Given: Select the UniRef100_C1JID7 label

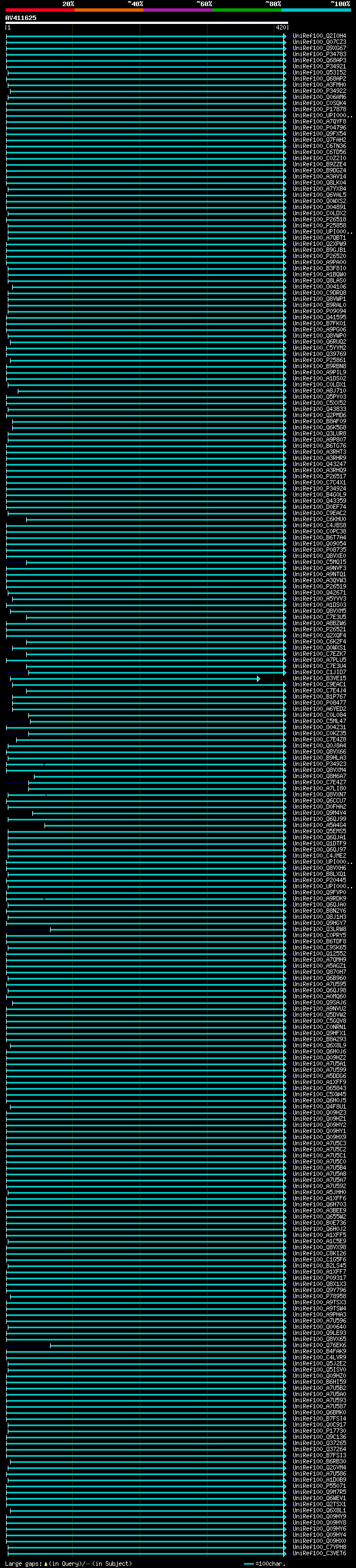Looking at the screenshot, I should pos(319,672).
